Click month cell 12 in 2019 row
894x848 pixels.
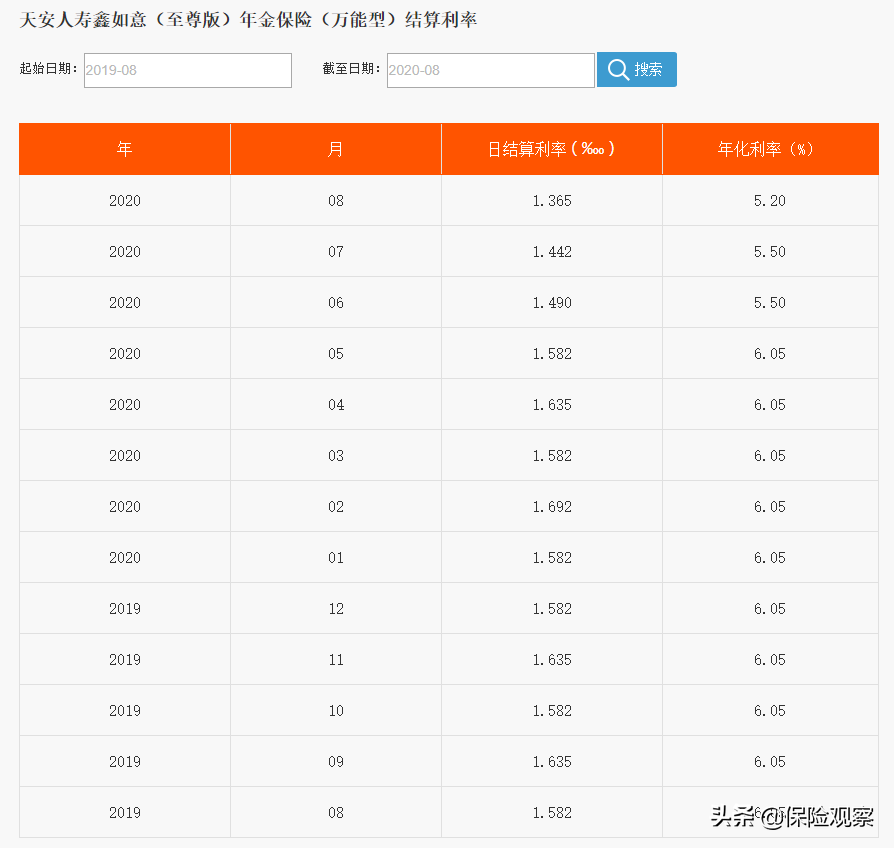click(336, 608)
